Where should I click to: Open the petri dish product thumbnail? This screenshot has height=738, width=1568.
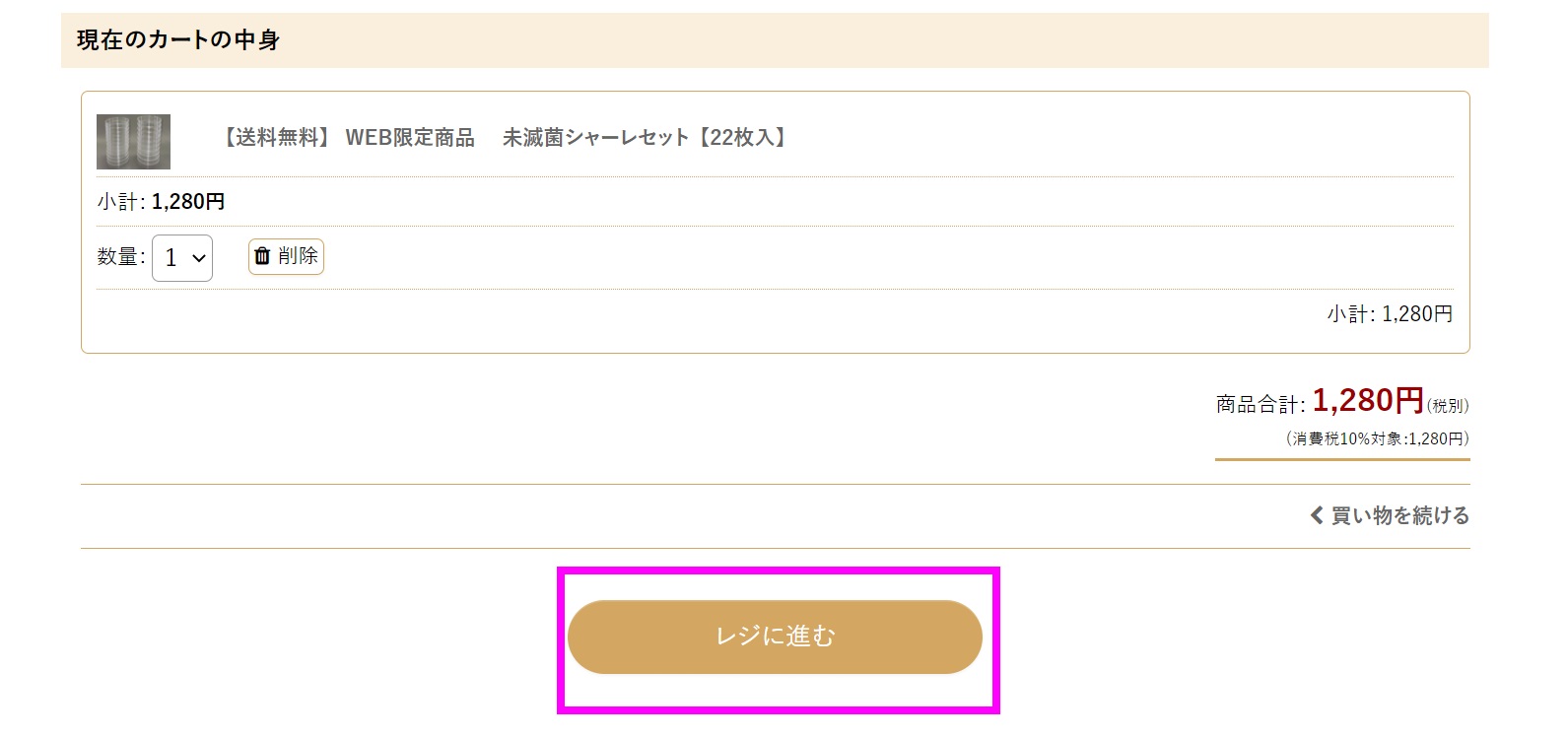(x=133, y=142)
